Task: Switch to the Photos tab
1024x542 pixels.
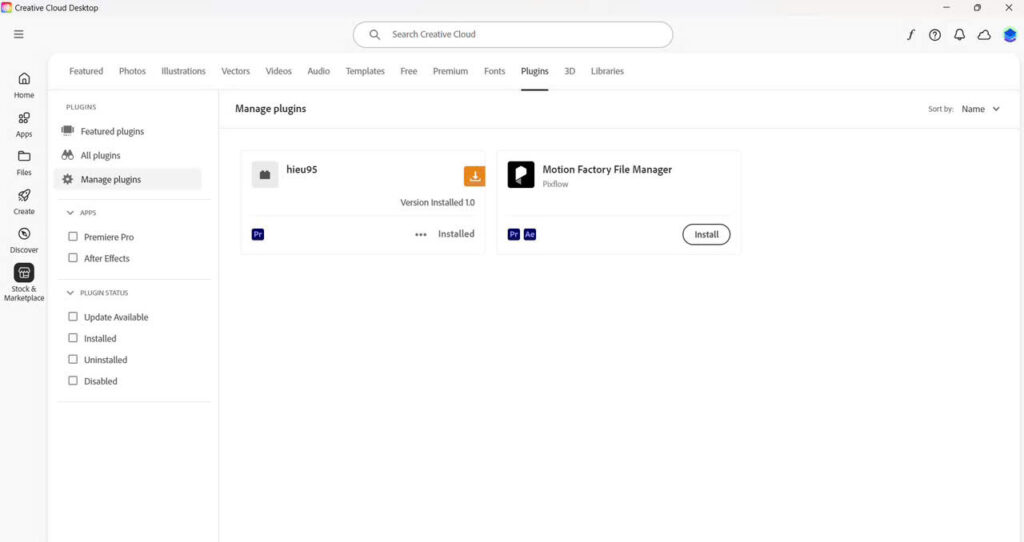Action: tap(132, 71)
